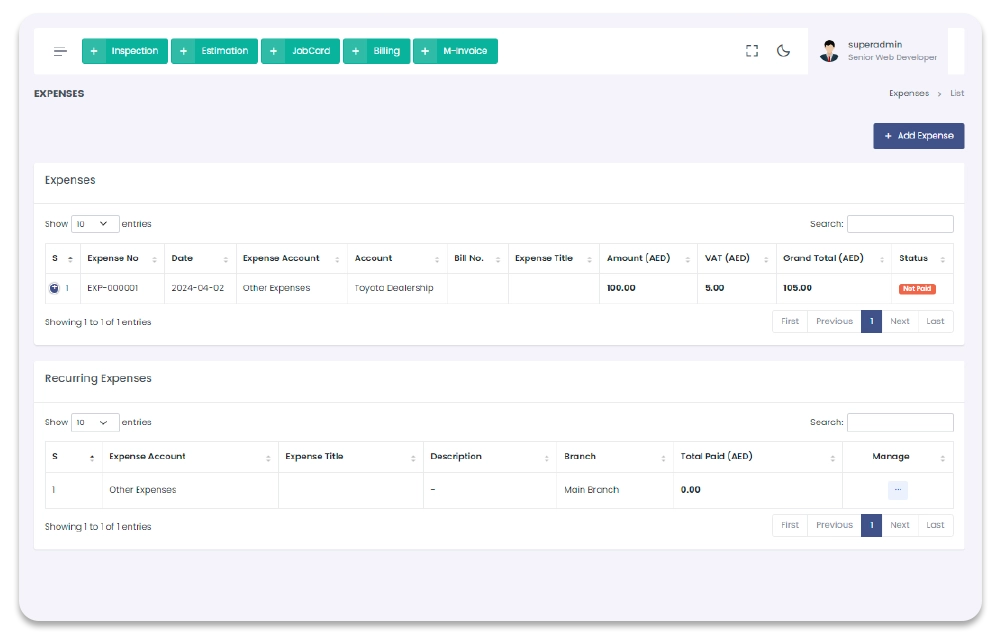Screen dimensions: 1000x633
Task: Expand row details for EXP-000001
Action: 54,288
